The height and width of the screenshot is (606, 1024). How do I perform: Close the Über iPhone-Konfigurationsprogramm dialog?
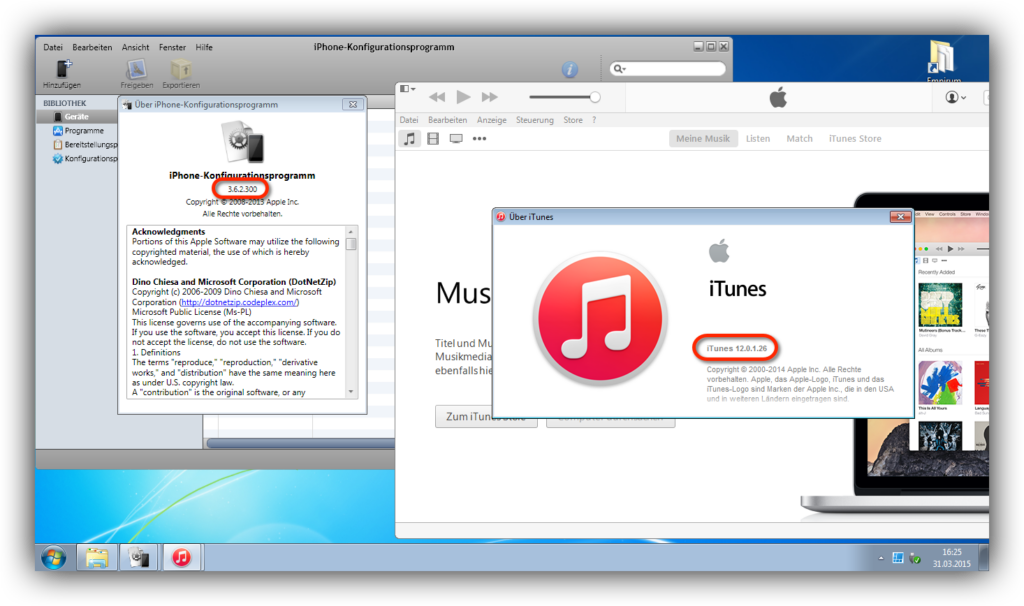[x=353, y=104]
